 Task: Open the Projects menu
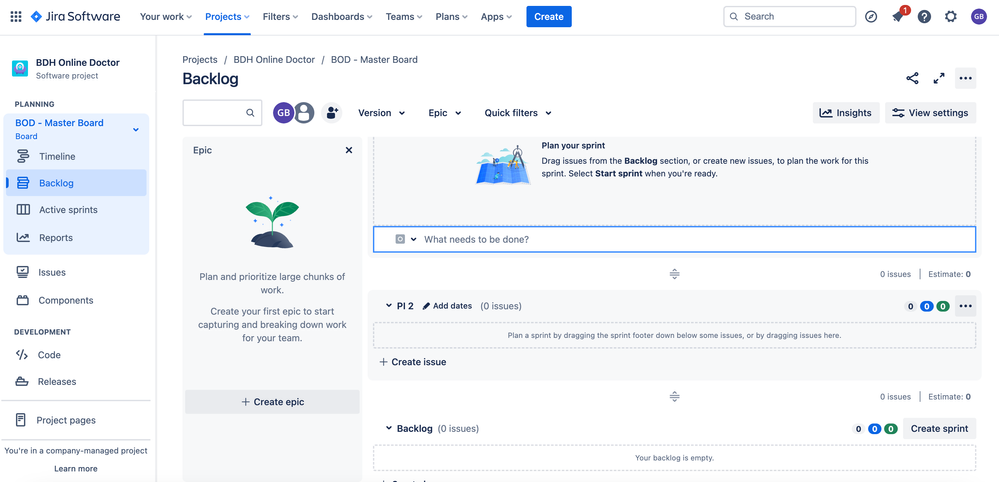(227, 17)
